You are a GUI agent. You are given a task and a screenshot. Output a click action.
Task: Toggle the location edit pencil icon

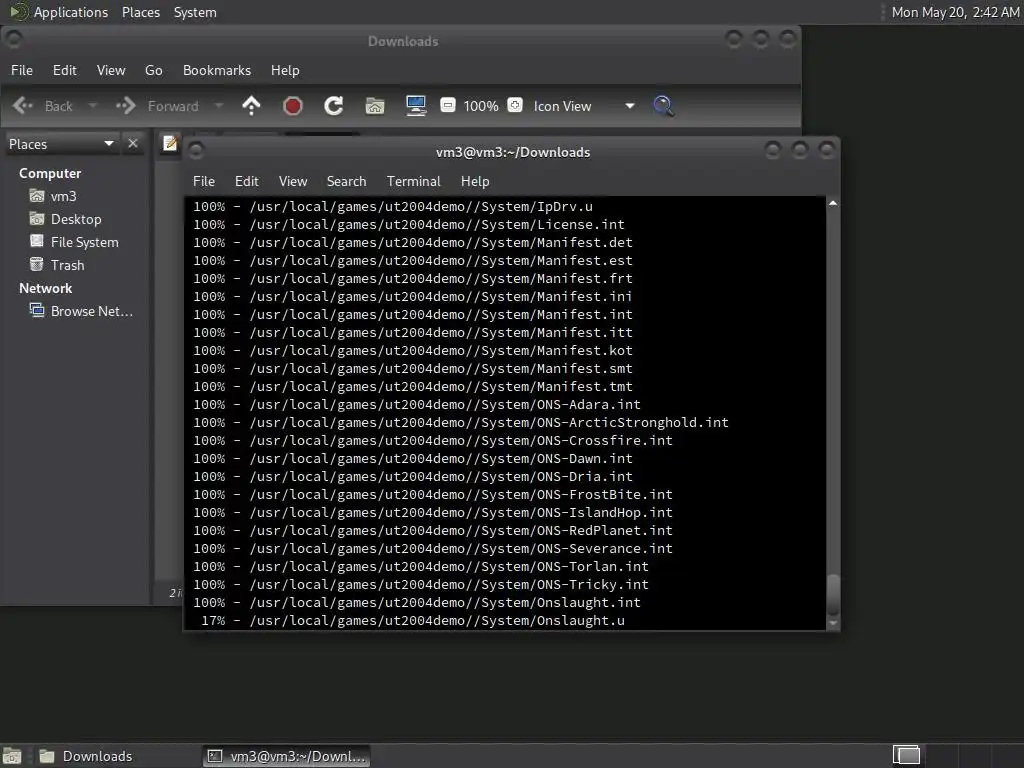(x=170, y=143)
